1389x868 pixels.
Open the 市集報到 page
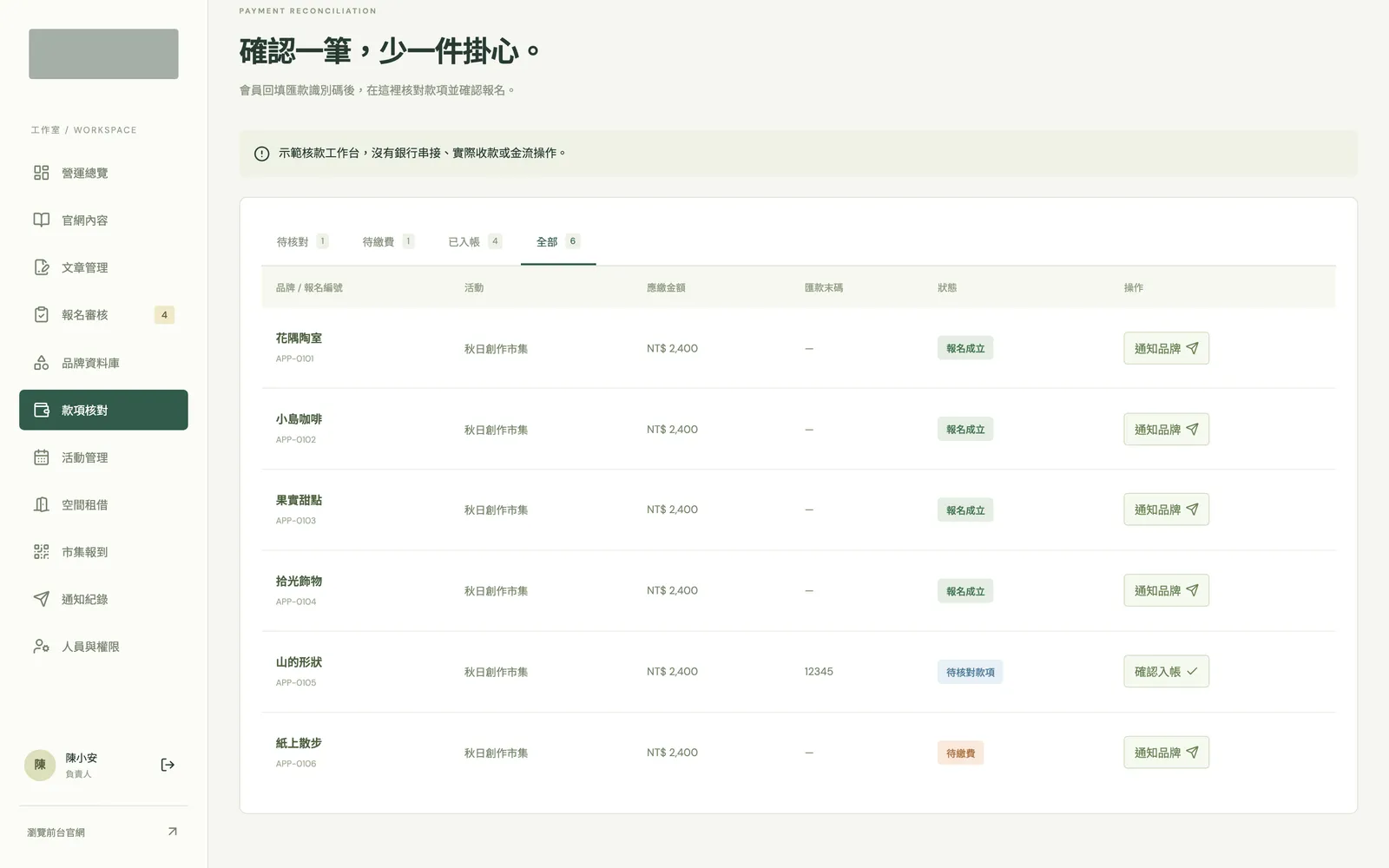(x=103, y=552)
